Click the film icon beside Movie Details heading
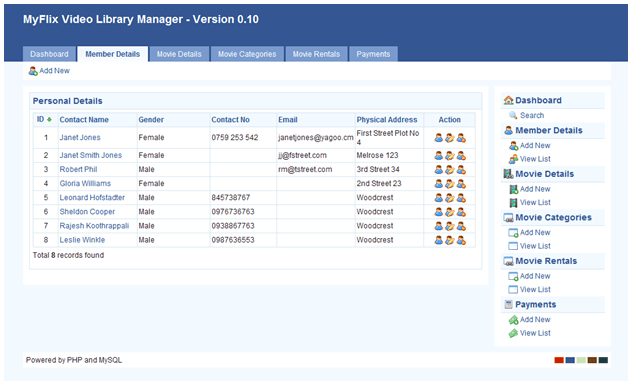 (508, 174)
